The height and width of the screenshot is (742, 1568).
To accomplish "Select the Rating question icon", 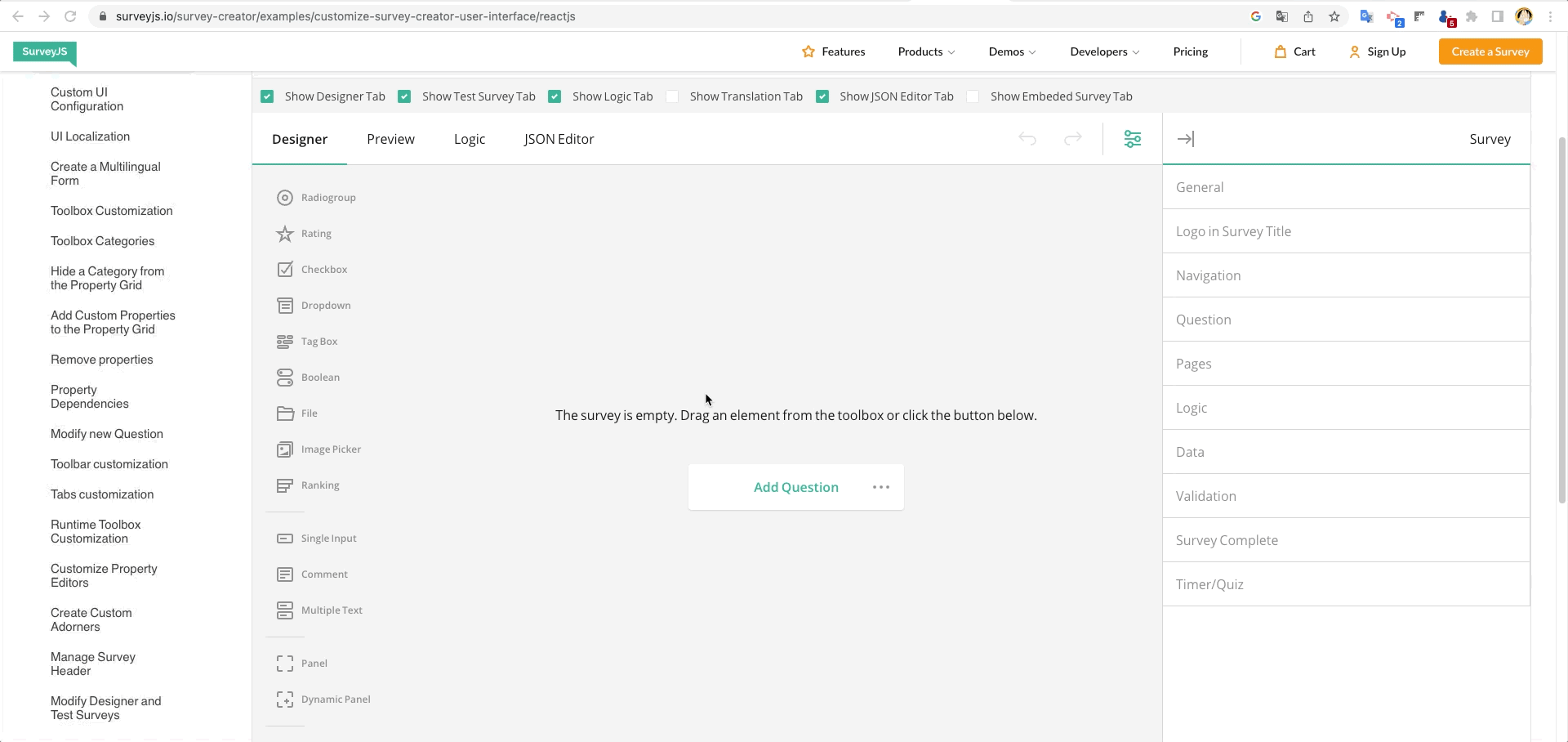I will point(284,233).
